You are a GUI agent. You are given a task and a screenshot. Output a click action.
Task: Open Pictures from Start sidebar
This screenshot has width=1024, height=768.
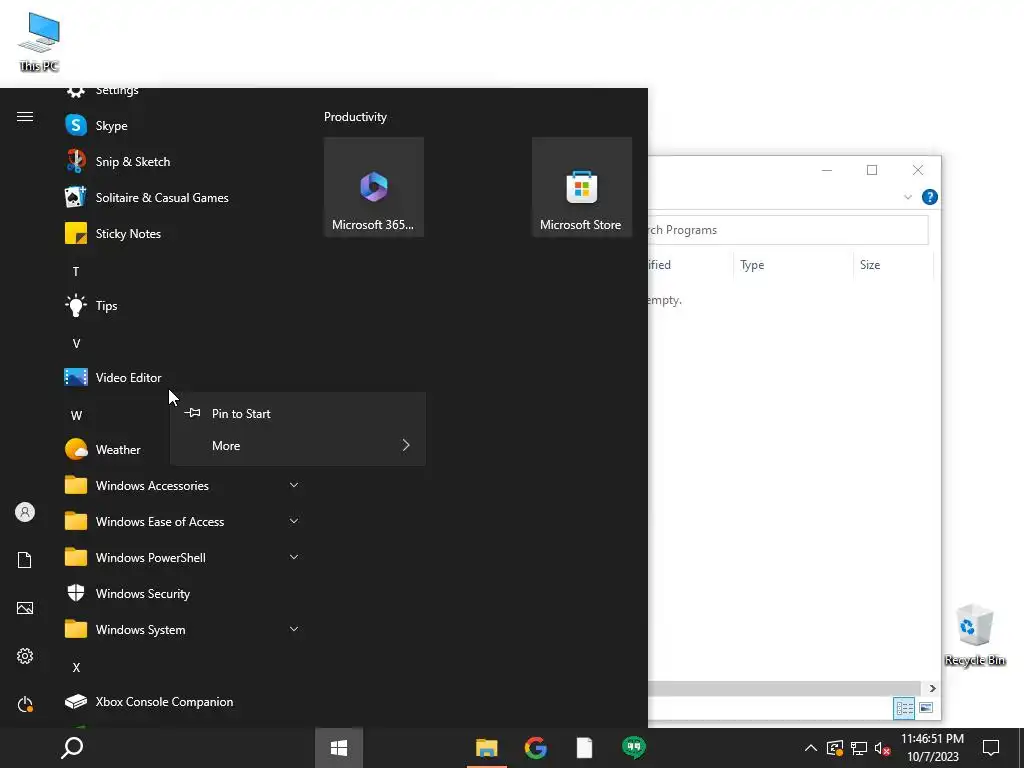point(25,608)
